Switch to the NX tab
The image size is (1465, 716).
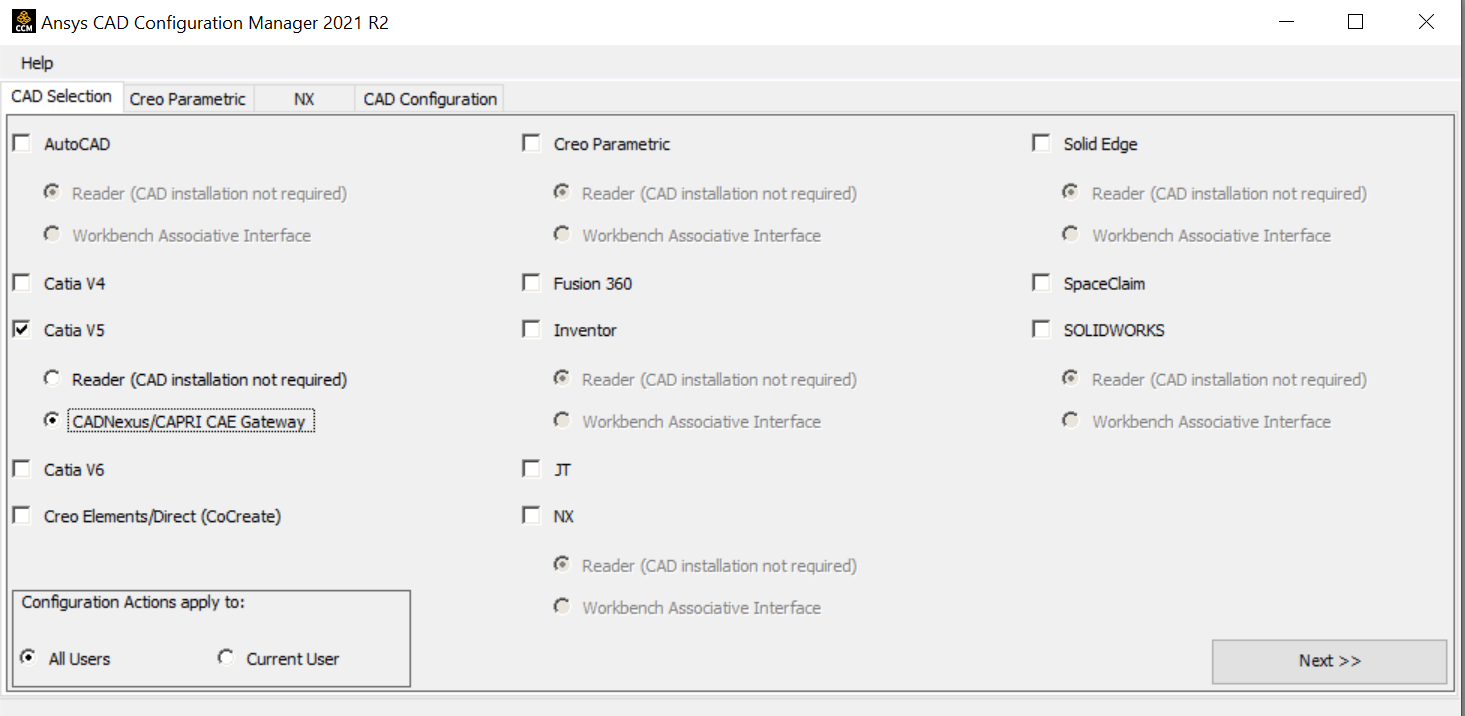coord(304,99)
